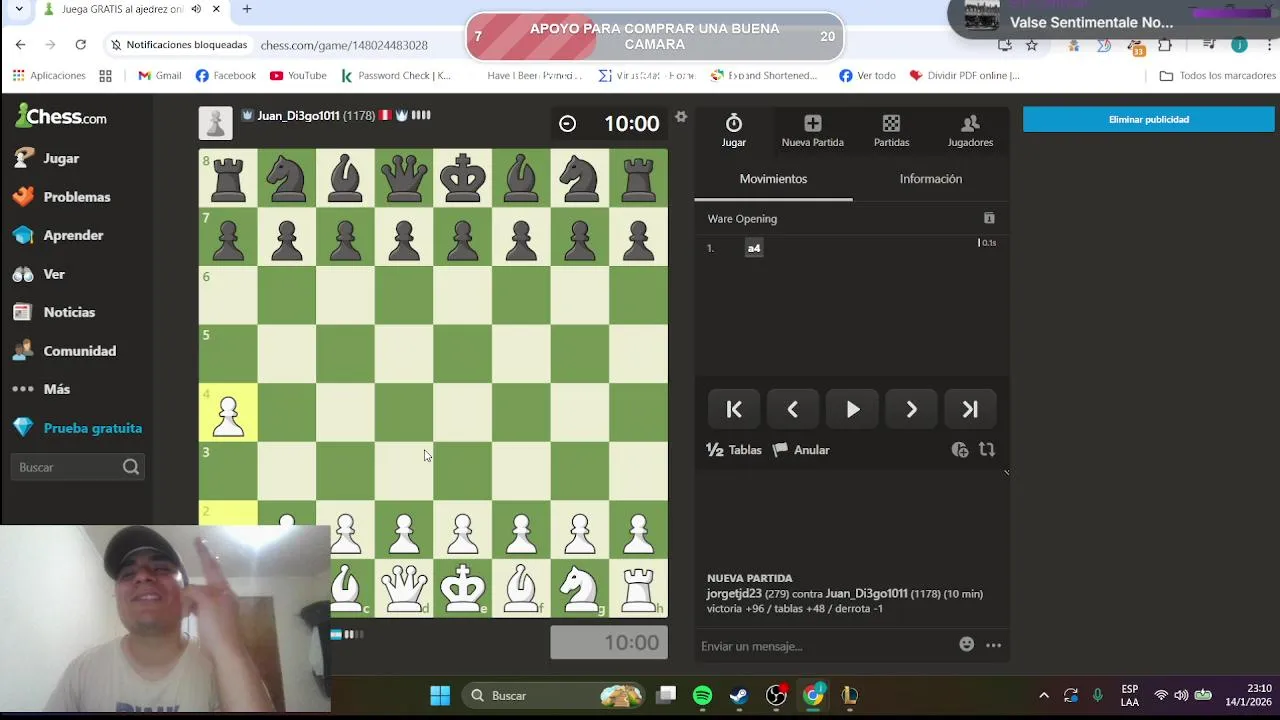Open the Partidas tab
1280x720 pixels.
(891, 130)
